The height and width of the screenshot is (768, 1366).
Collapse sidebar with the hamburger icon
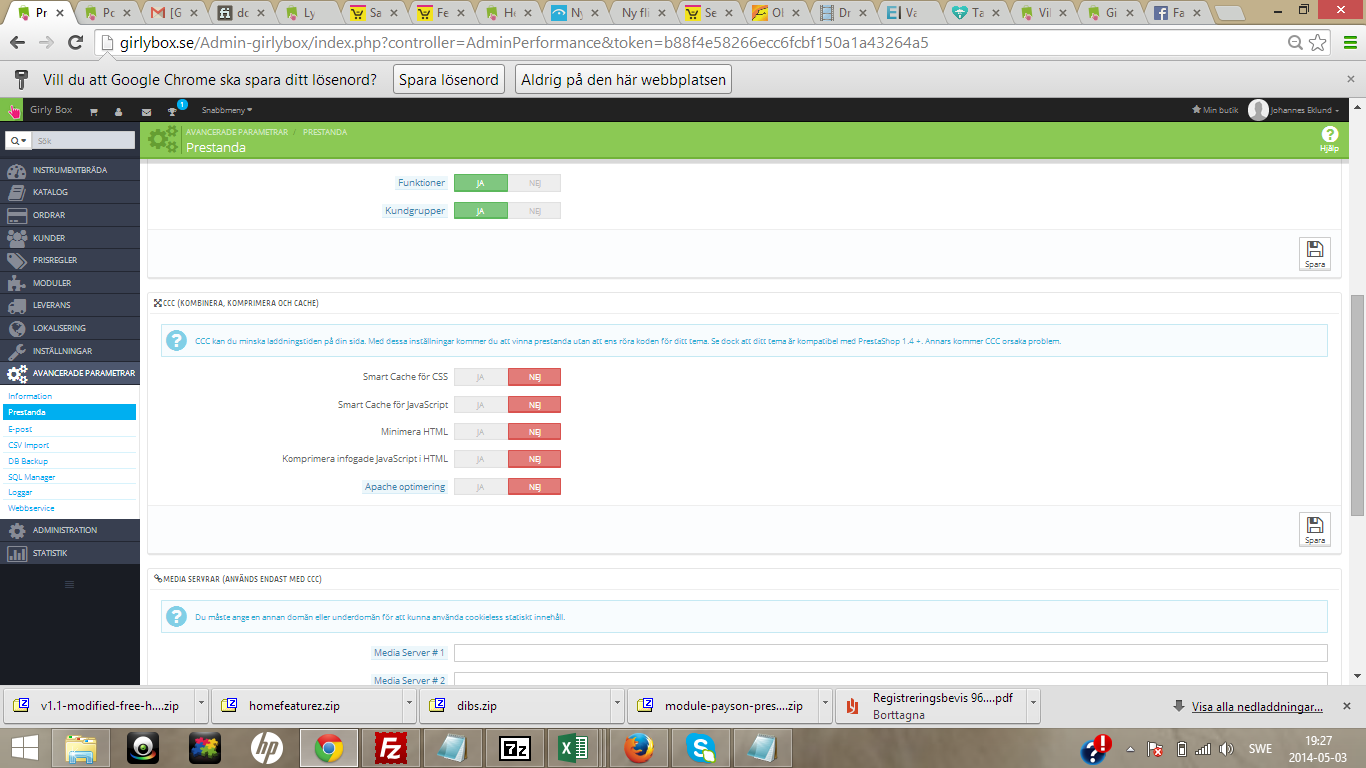pos(69,584)
